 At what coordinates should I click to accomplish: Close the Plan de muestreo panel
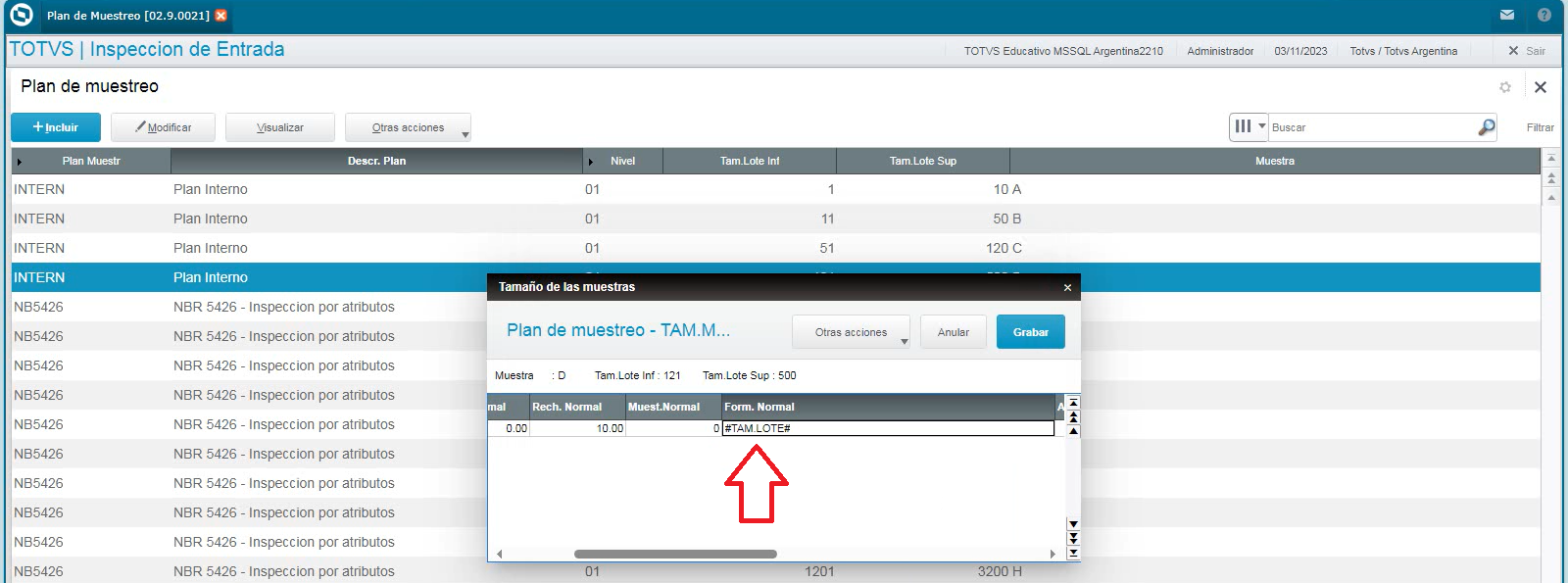tap(1541, 87)
